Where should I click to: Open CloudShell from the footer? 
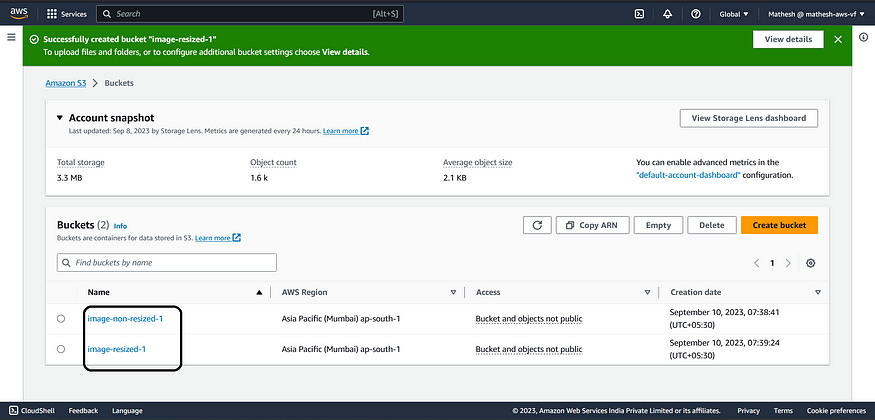[x=32, y=411]
